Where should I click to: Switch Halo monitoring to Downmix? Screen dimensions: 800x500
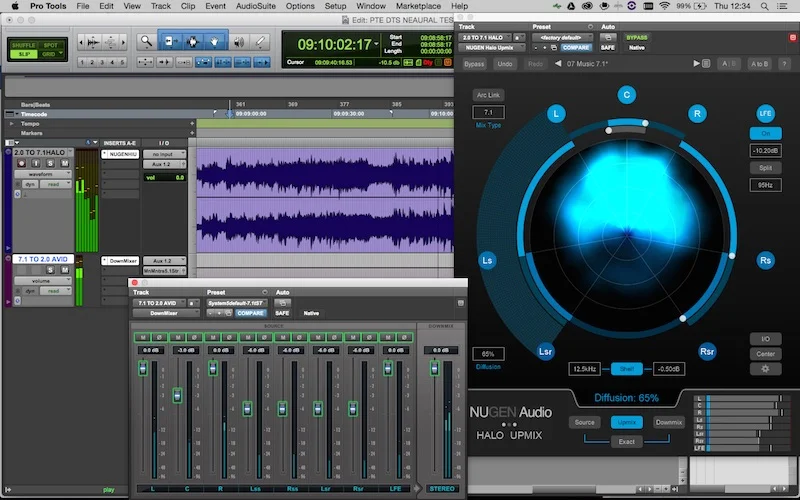coord(669,422)
